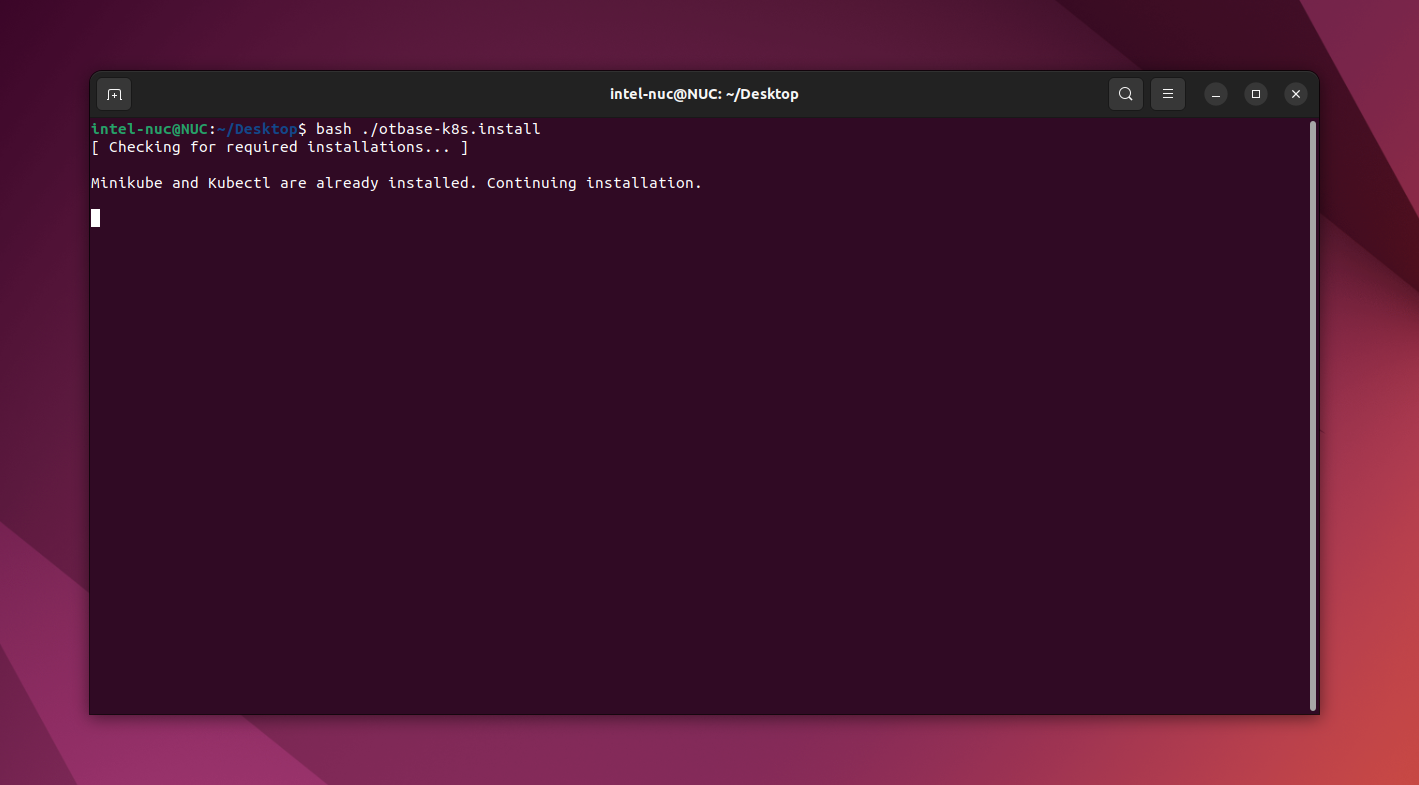Click the terminal vertical scrollbar
Screen dimensions: 1419x785
1313,415
